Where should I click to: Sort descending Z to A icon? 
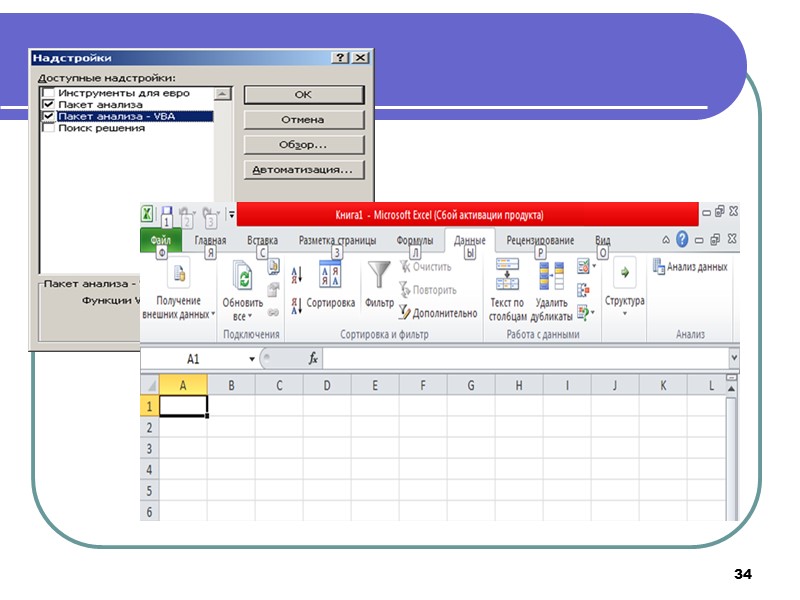coord(297,306)
